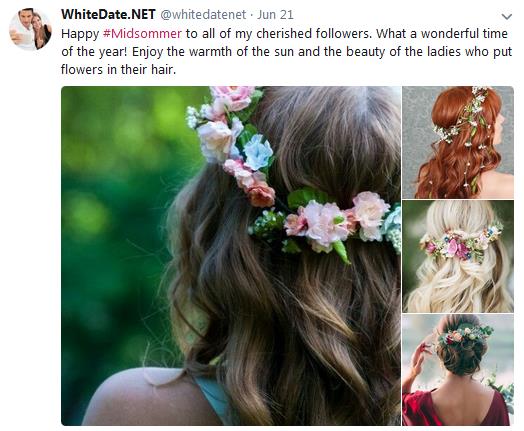Follow the #Midsommer hashtag link
Image resolution: width=524 pixels, height=431 pixels.
(142, 33)
